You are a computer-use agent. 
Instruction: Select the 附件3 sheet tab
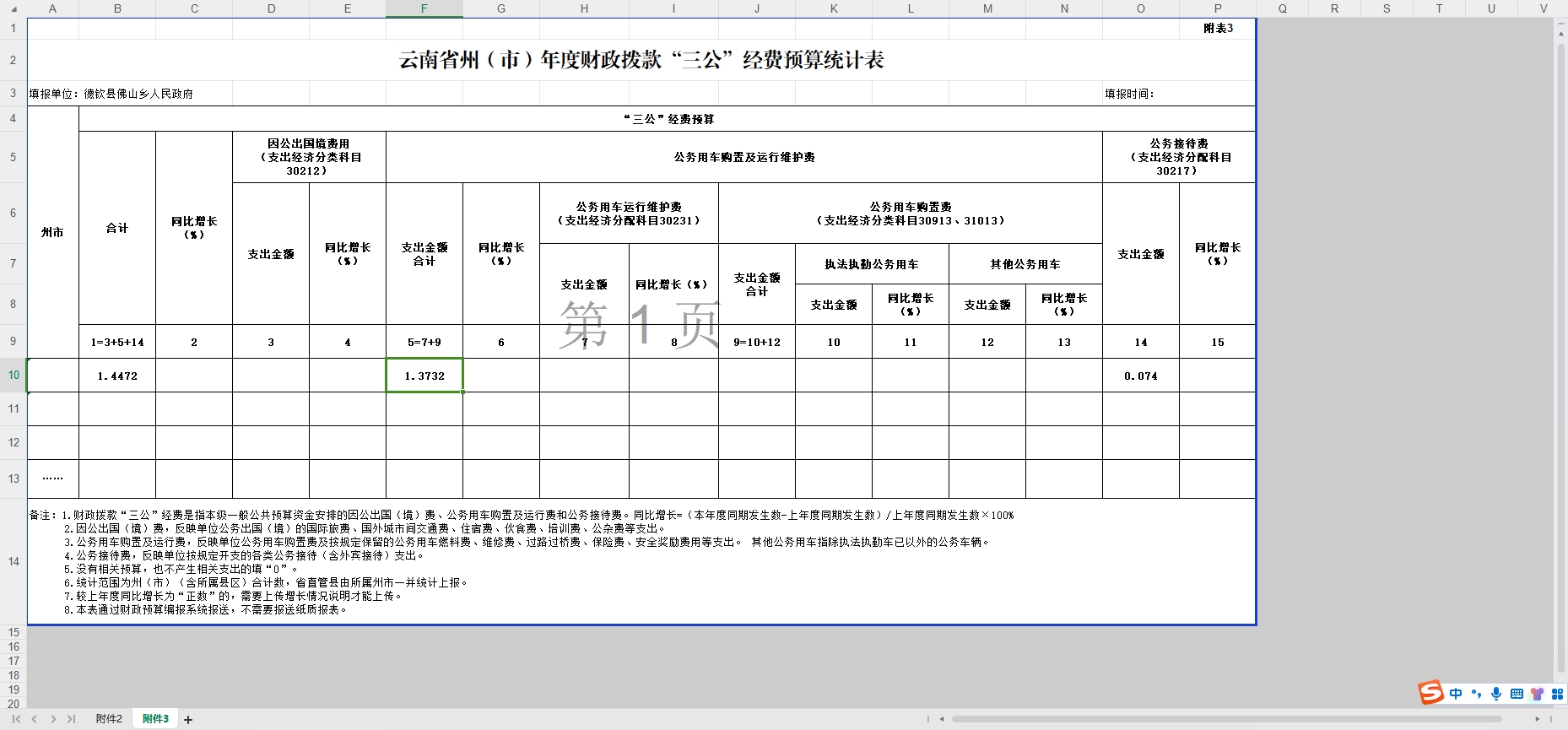(x=155, y=719)
